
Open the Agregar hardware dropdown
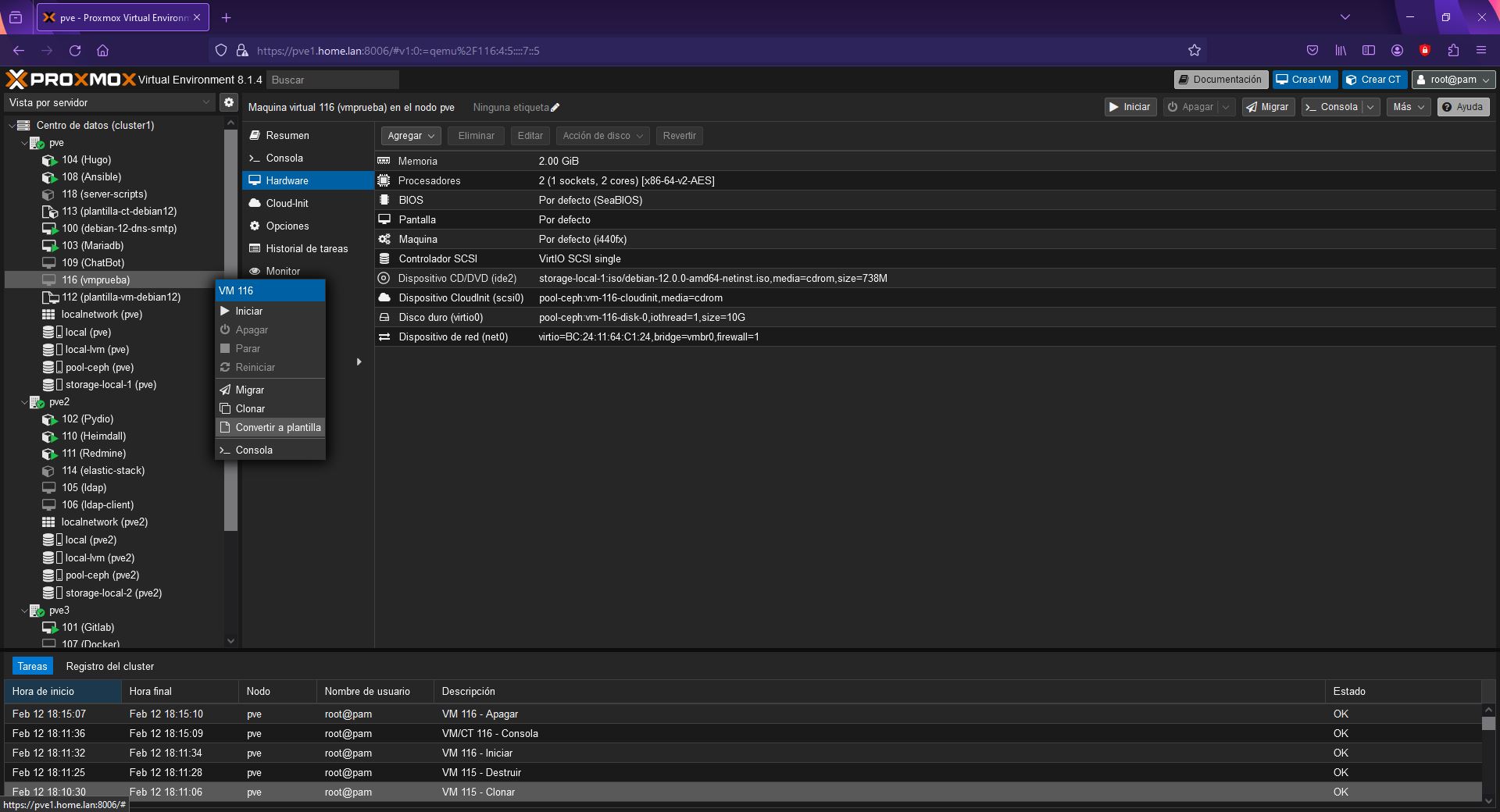click(411, 136)
